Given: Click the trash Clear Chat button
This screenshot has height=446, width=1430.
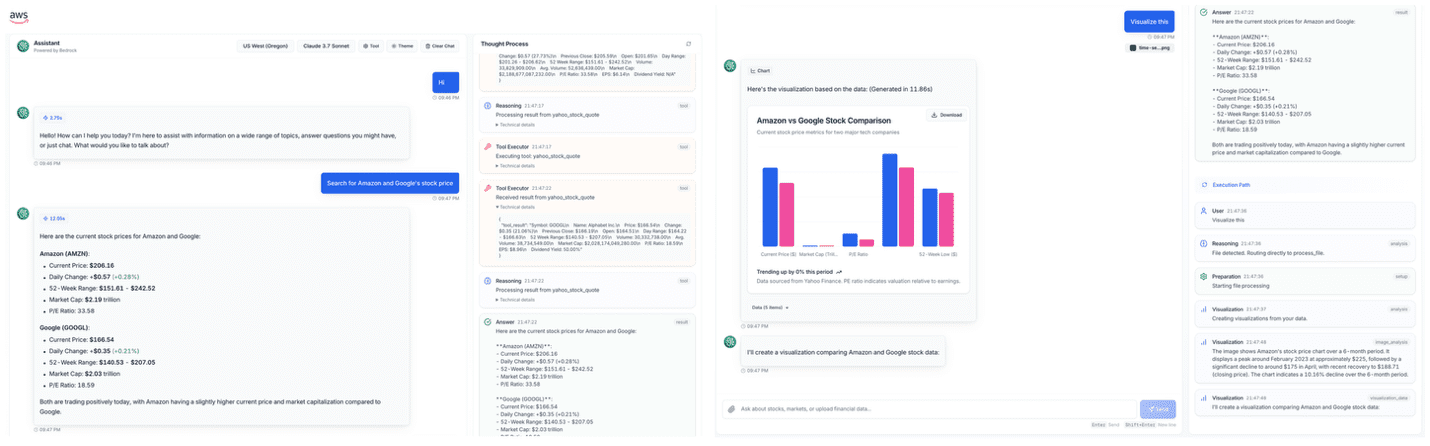Looking at the screenshot, I should tap(440, 46).
